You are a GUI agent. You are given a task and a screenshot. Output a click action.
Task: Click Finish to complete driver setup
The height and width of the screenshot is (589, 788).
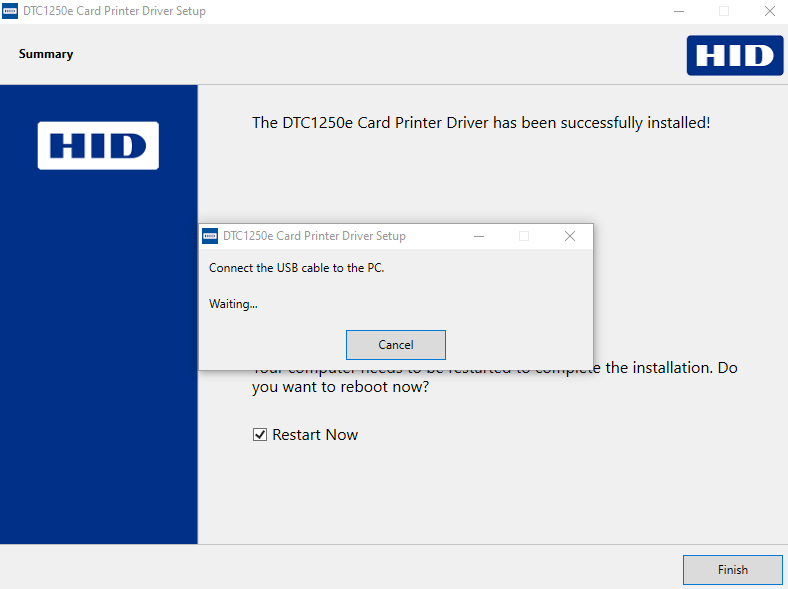[732, 569]
